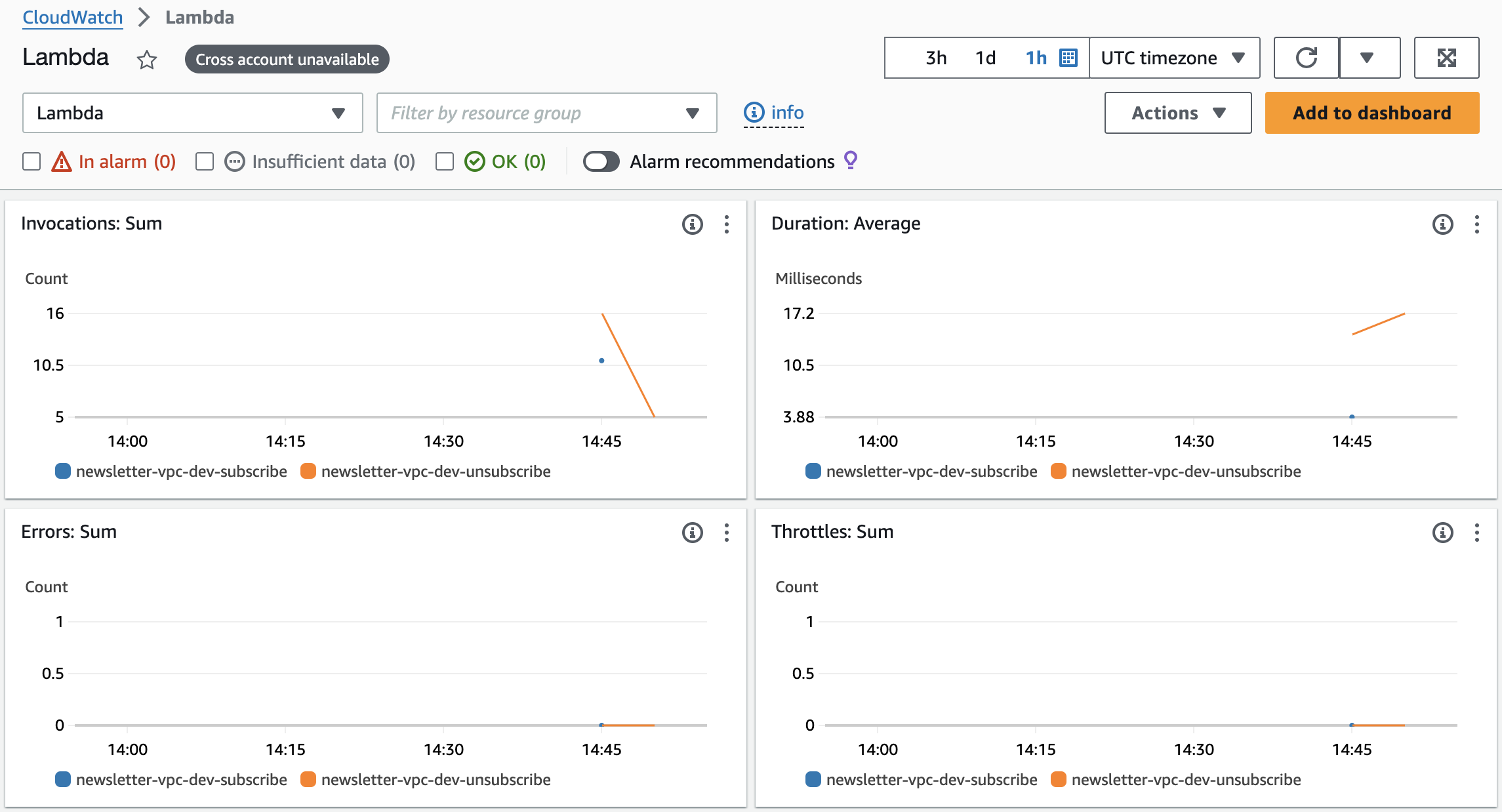The image size is (1502, 812).
Task: Go to CloudWatch breadcrumb link
Action: click(x=73, y=17)
